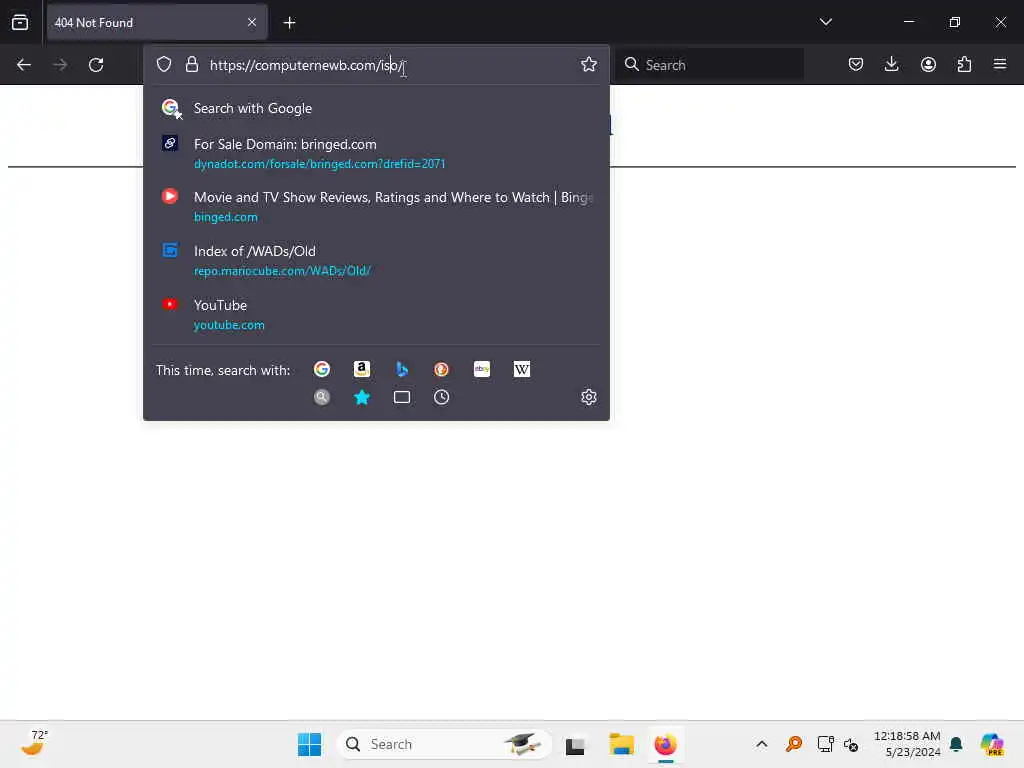Go forward one page
Viewport: 1024px width, 768px height.
[60, 65]
